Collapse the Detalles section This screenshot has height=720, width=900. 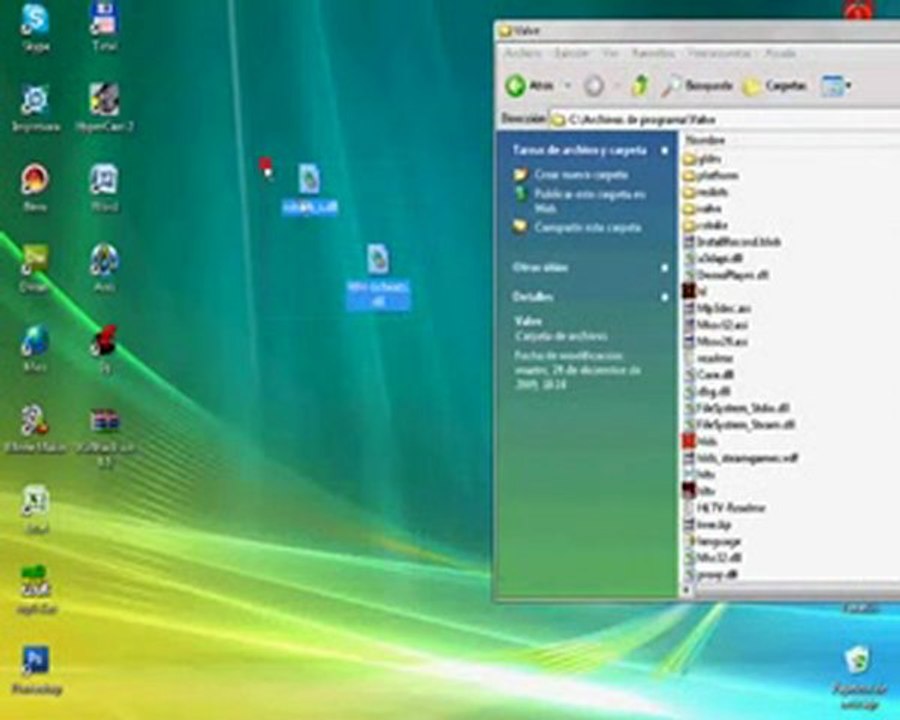(664, 297)
